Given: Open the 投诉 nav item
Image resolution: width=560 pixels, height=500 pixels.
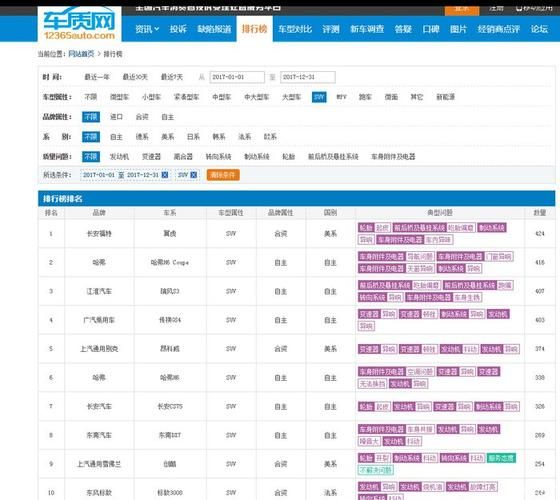Looking at the screenshot, I should click(x=178, y=29).
